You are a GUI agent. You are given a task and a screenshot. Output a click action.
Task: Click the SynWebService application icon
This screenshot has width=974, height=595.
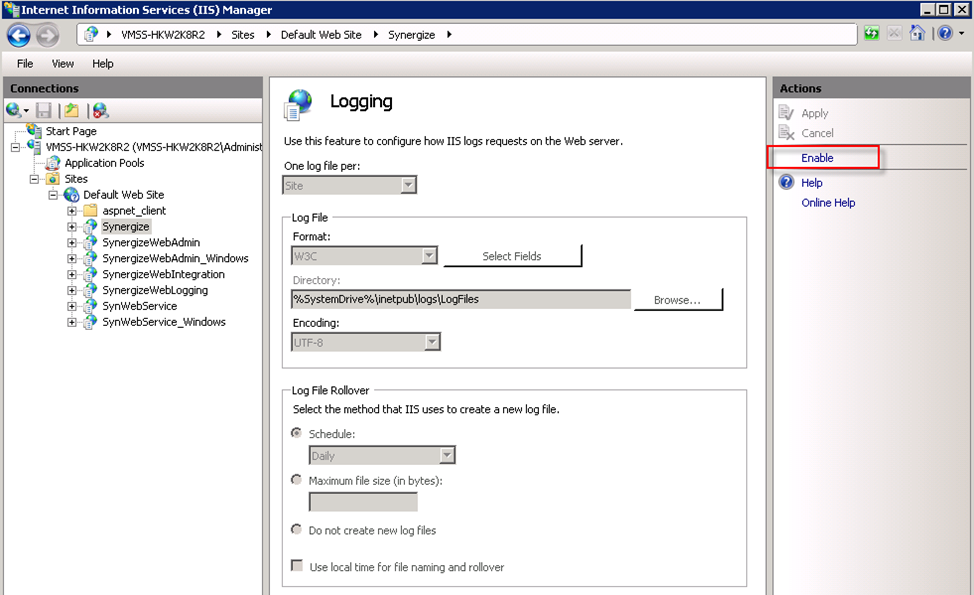point(91,306)
